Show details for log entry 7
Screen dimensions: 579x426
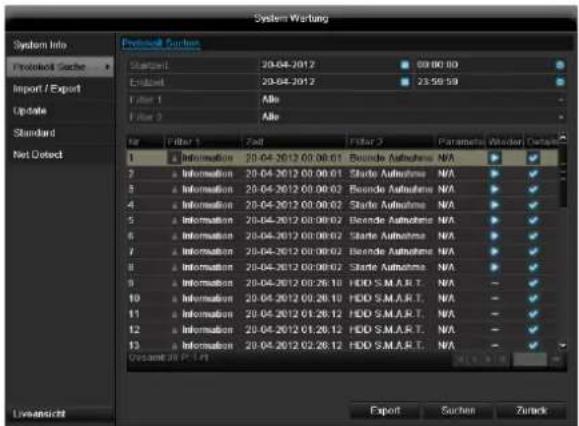tap(533, 252)
